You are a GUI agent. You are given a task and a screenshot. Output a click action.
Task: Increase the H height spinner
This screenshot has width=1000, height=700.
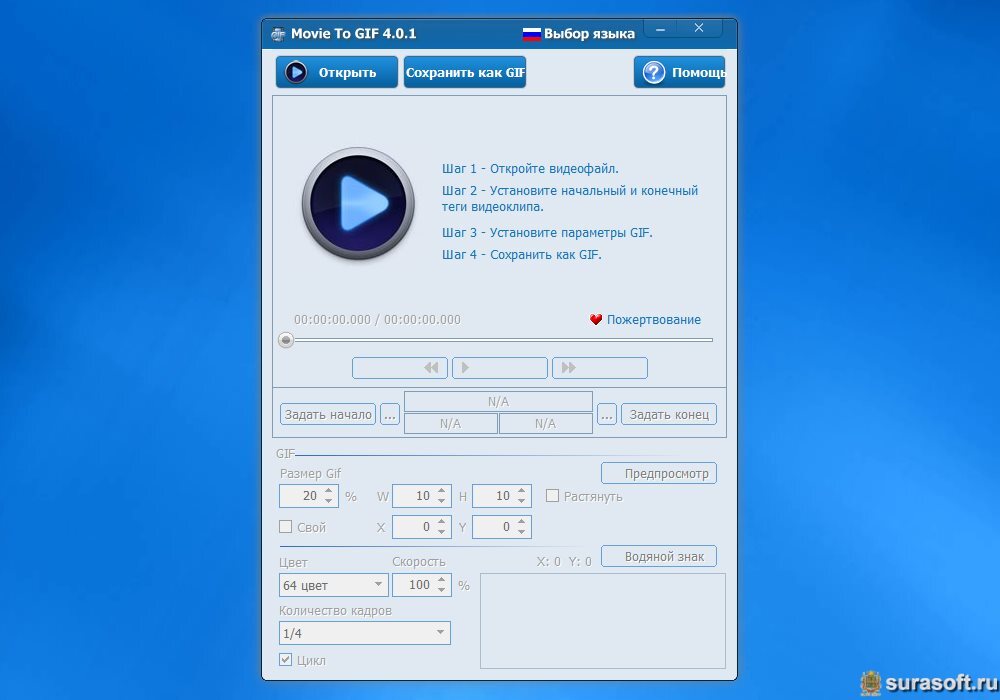click(x=522, y=491)
